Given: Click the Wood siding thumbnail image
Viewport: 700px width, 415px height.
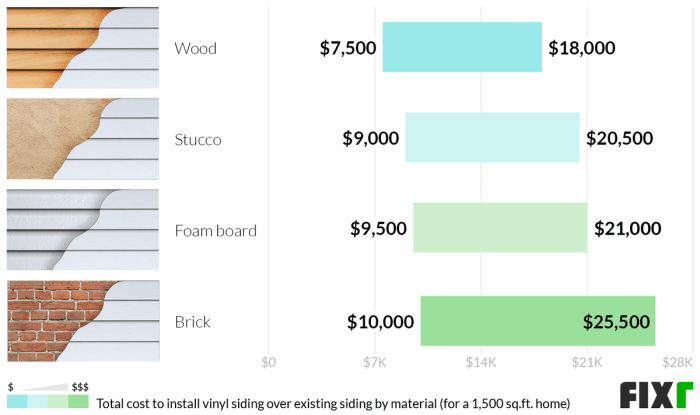Looking at the screenshot, I should click(x=82, y=47).
